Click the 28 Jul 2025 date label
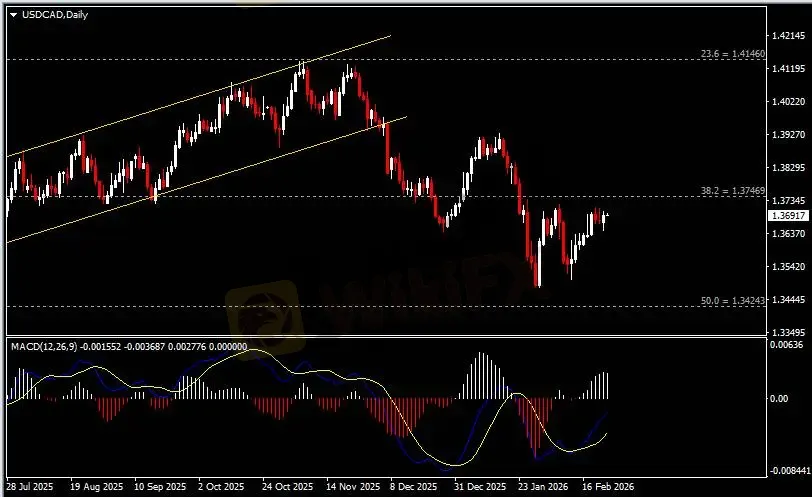The height and width of the screenshot is (497, 812). [x=30, y=487]
